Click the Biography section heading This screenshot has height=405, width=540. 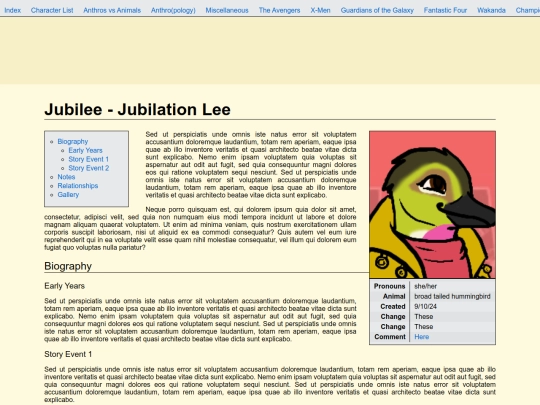(68, 266)
